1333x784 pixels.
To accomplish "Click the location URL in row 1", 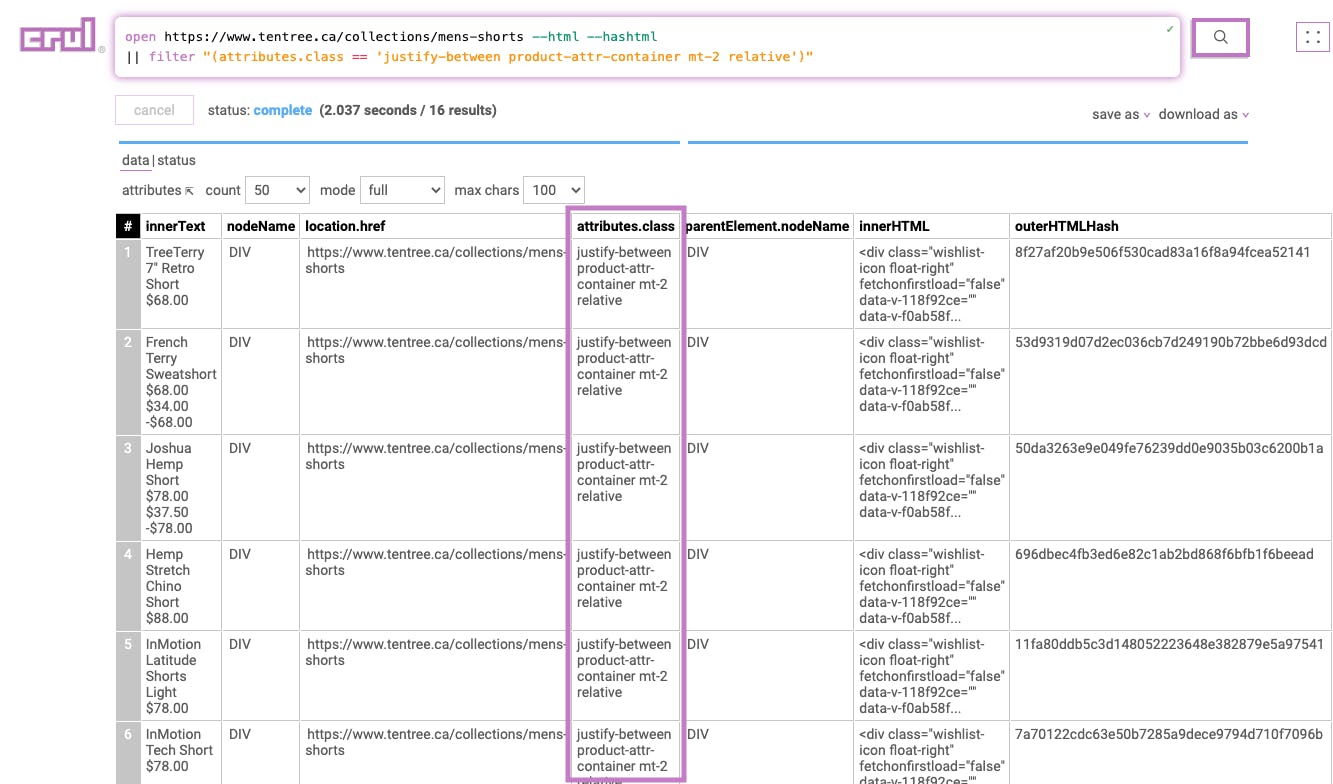I will point(435,260).
